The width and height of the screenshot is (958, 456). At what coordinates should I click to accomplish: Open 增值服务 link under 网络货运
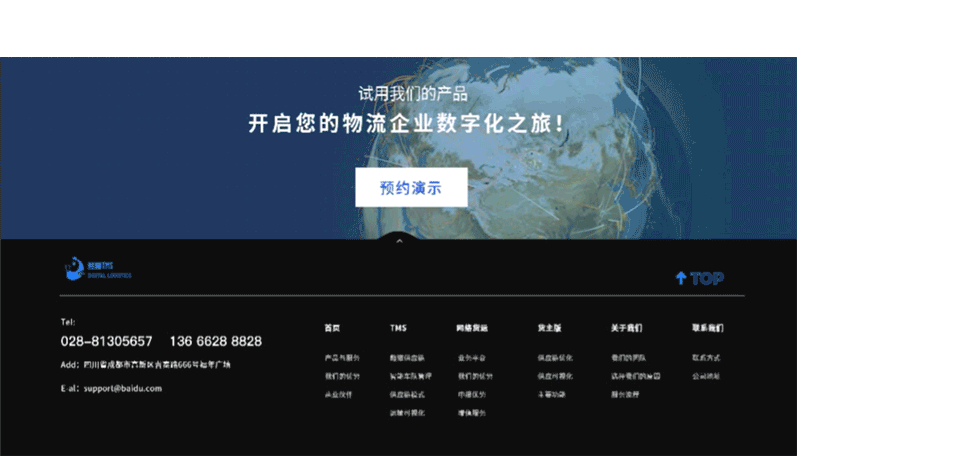[472, 413]
